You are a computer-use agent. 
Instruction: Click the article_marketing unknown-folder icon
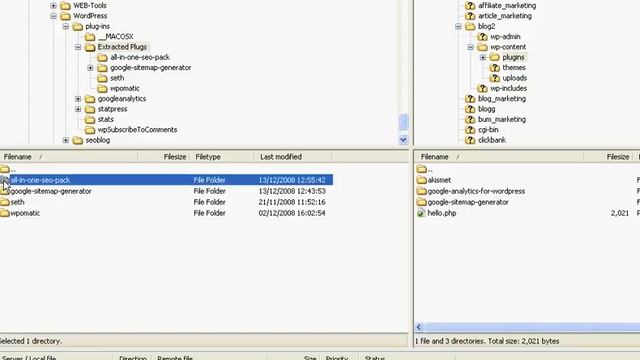pyautogui.click(x=470, y=16)
